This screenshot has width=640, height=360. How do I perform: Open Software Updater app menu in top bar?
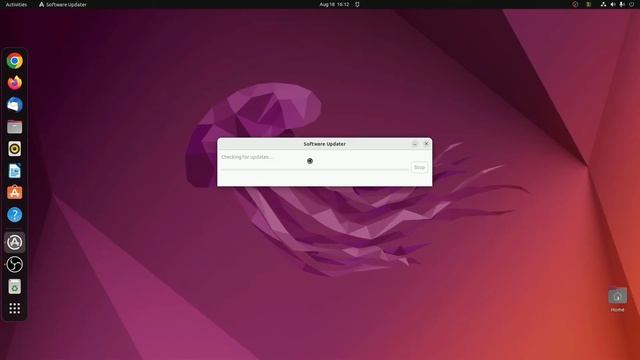click(62, 4)
